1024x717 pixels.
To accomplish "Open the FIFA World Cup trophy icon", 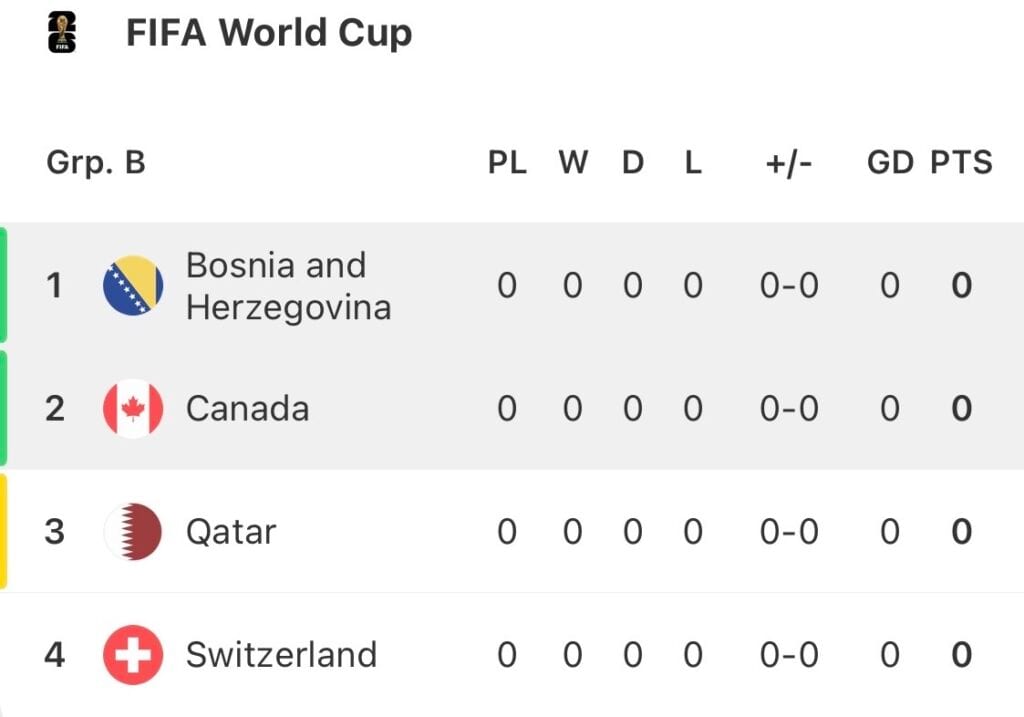I will [x=62, y=32].
